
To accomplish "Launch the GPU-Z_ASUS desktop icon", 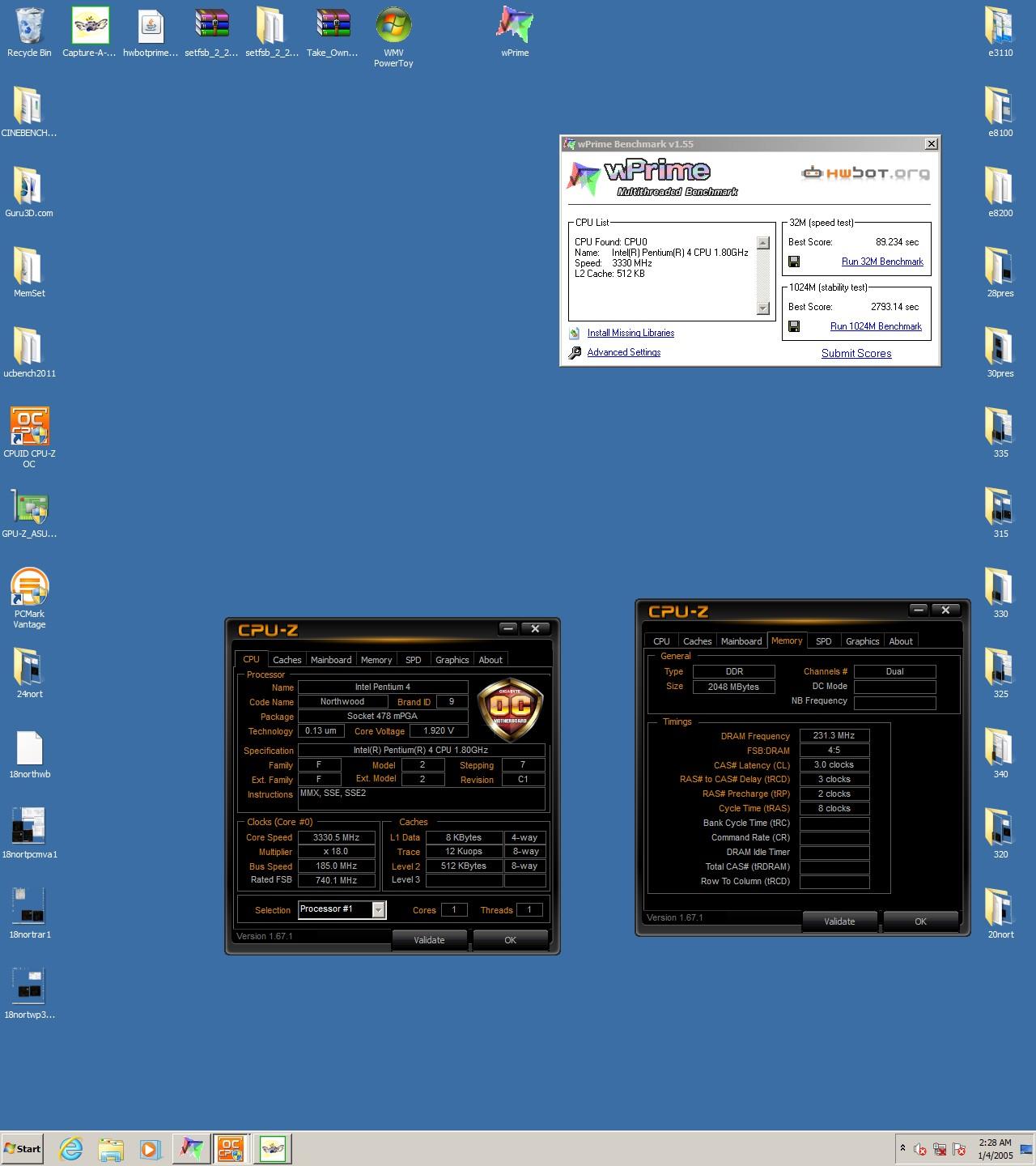I will (x=29, y=513).
